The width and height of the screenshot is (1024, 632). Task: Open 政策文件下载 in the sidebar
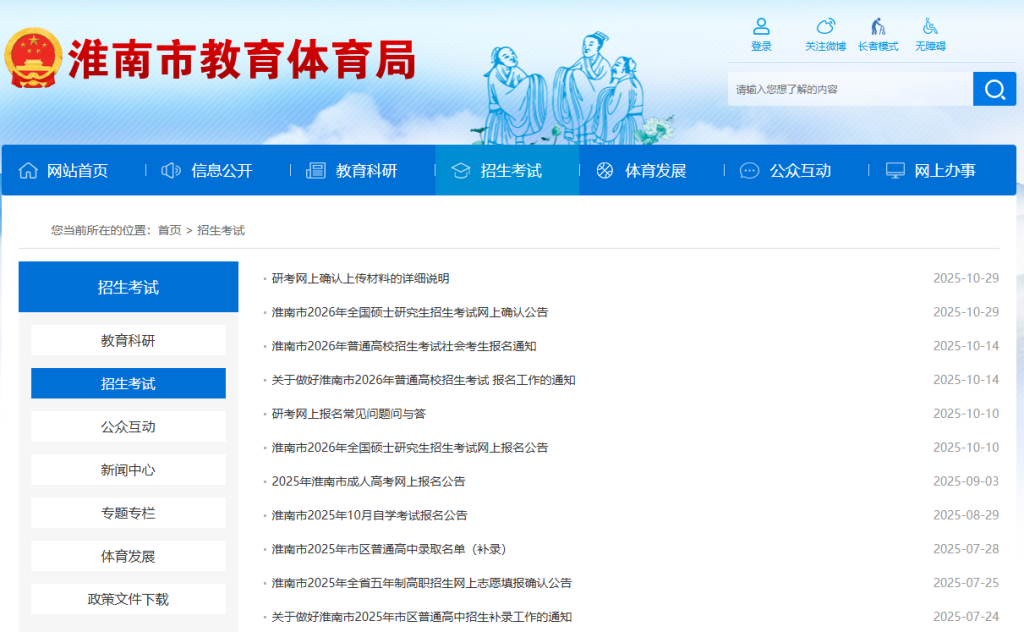[127, 599]
